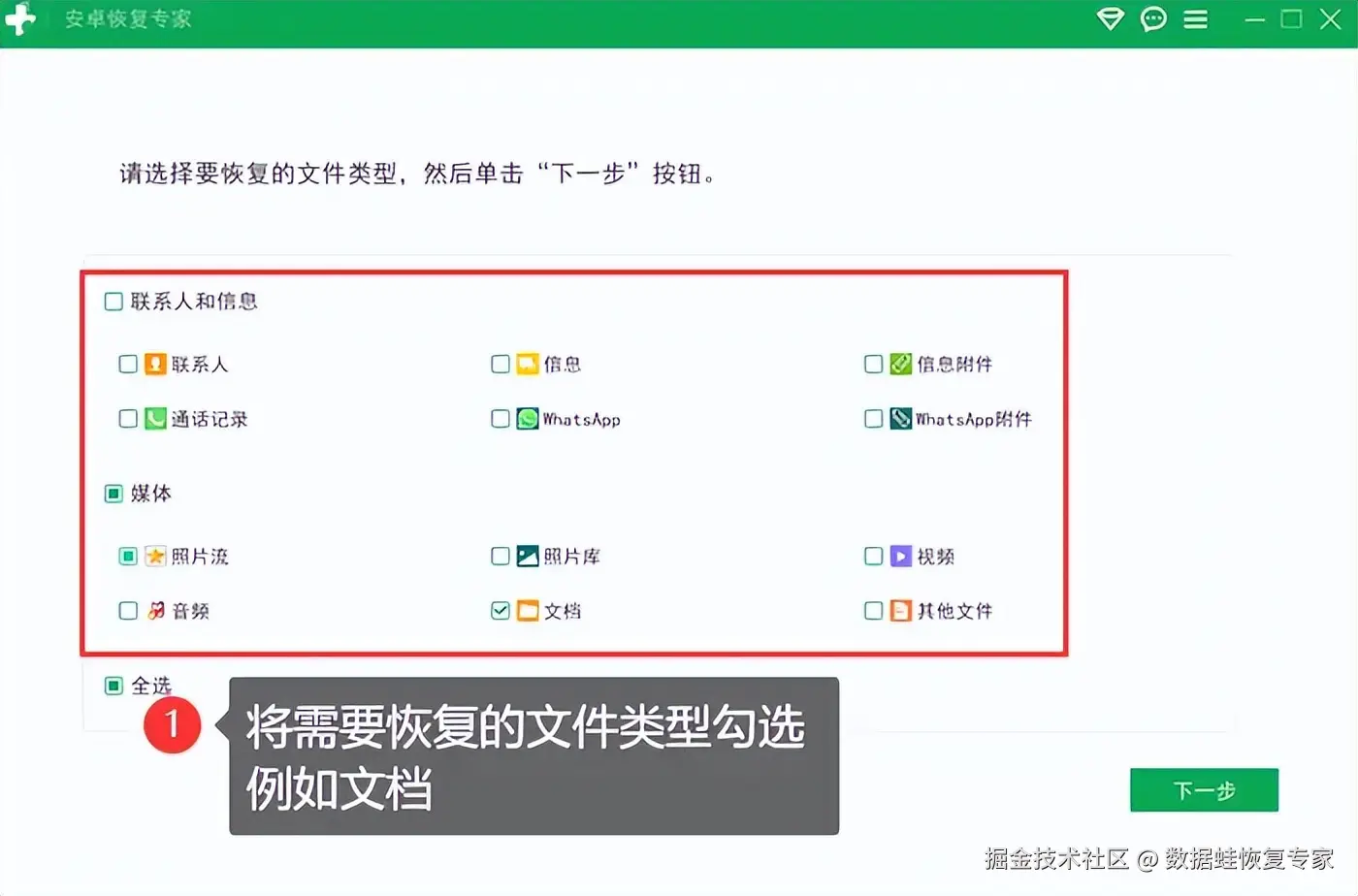Image resolution: width=1358 pixels, height=896 pixels.
Task: Click the 联系人和信息 label text
Action: point(194,302)
